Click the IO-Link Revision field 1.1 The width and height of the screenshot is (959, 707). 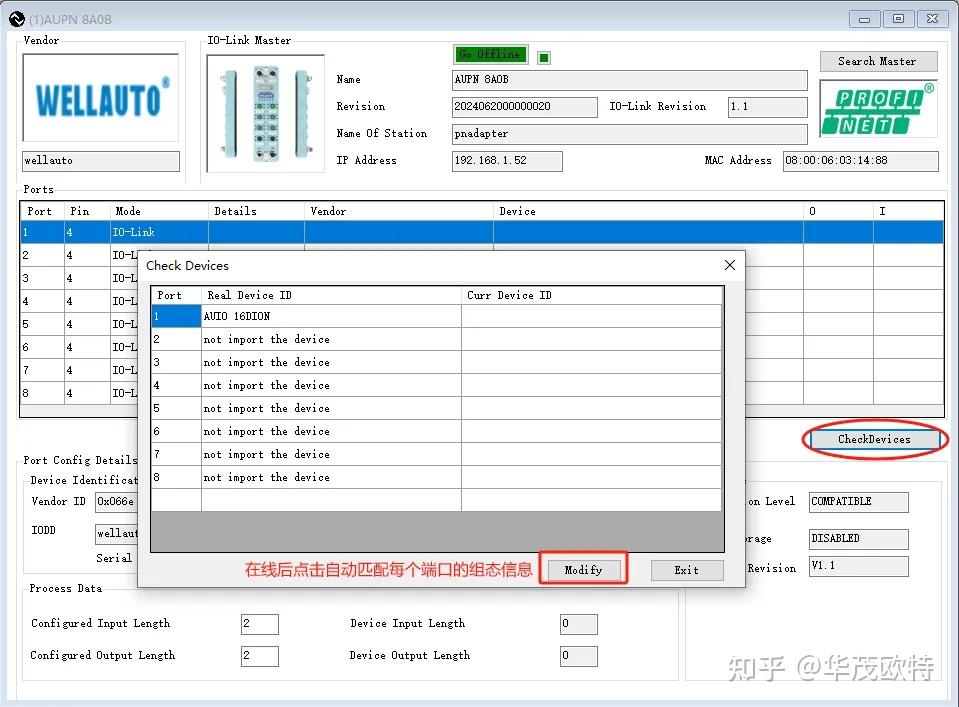click(767, 106)
